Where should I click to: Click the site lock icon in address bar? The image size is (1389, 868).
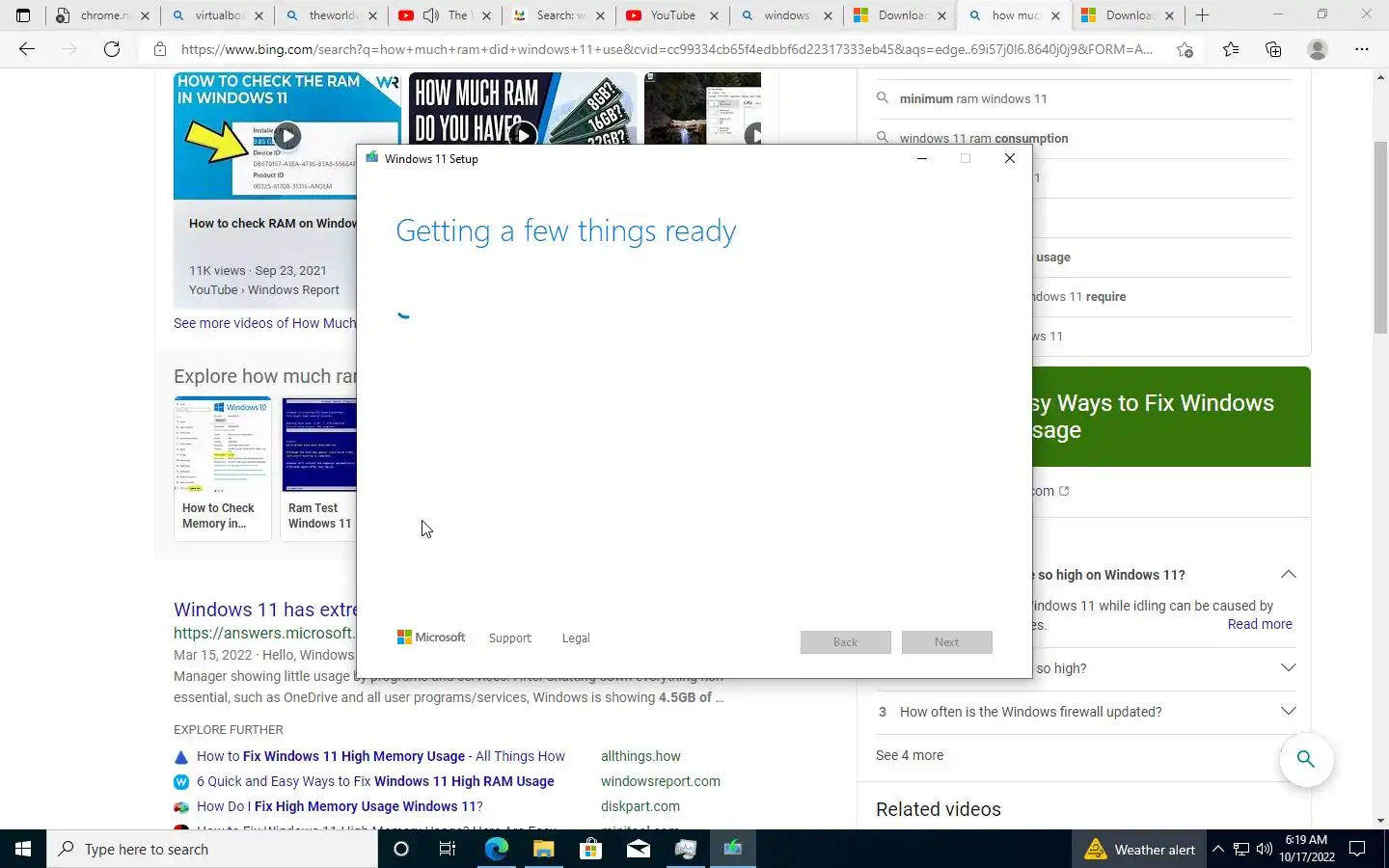(x=160, y=49)
